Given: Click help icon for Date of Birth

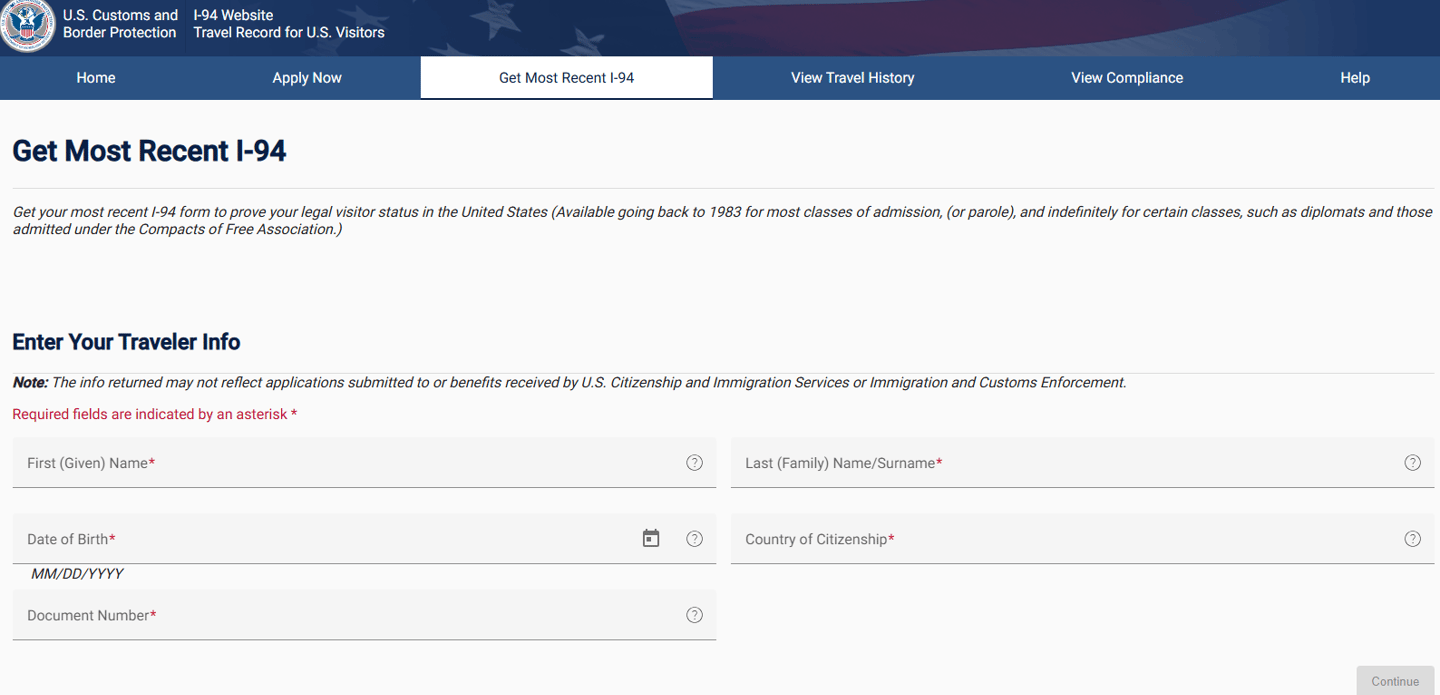Looking at the screenshot, I should click(694, 539).
